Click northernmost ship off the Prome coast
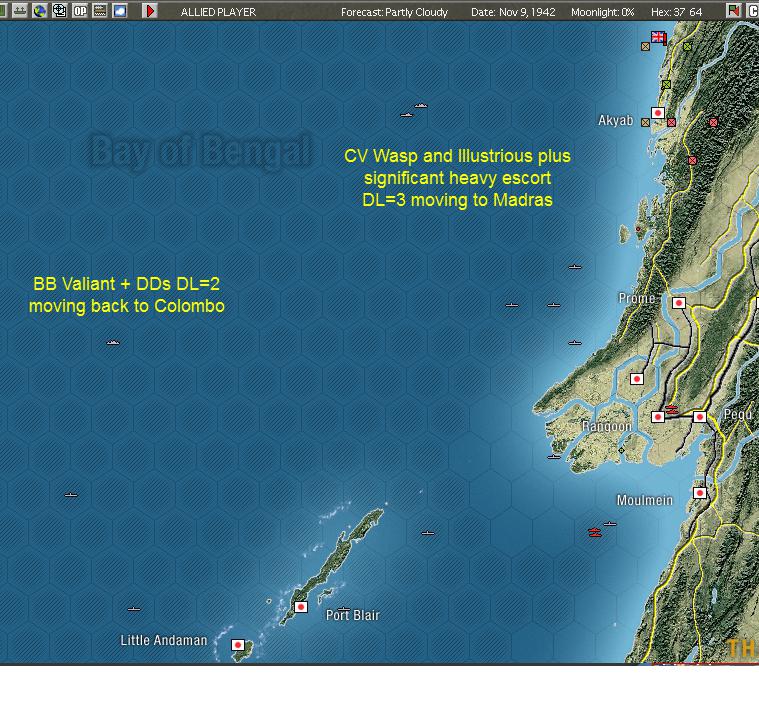The height and width of the screenshot is (716, 759). (x=575, y=267)
